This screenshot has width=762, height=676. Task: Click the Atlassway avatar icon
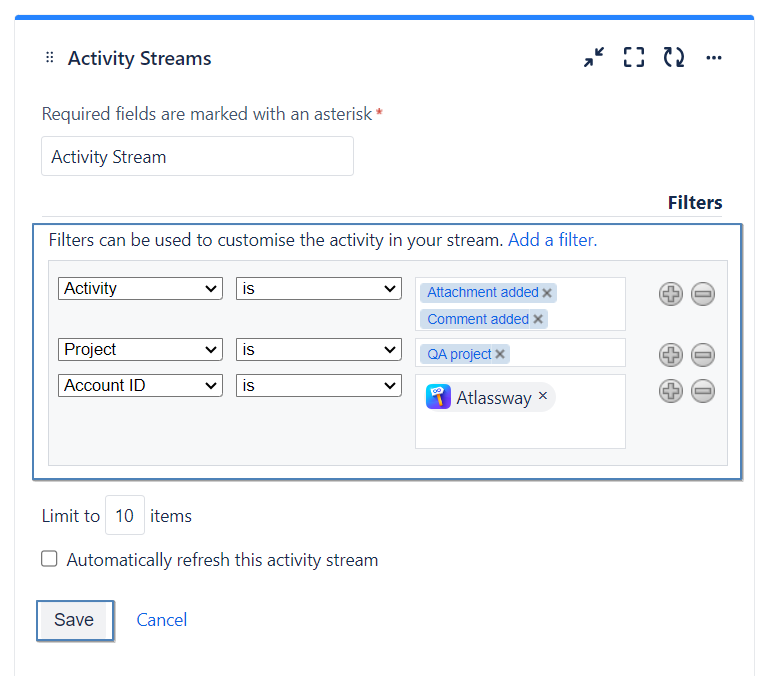pyautogui.click(x=438, y=397)
